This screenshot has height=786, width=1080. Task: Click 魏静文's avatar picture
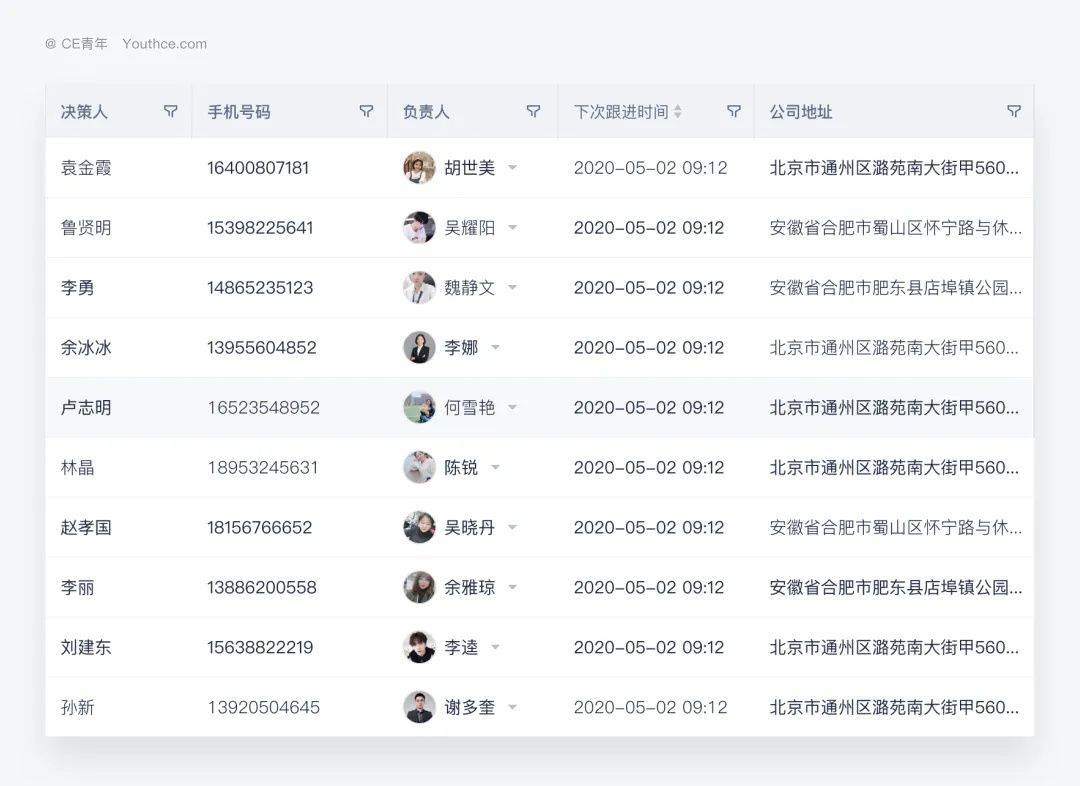(x=419, y=287)
